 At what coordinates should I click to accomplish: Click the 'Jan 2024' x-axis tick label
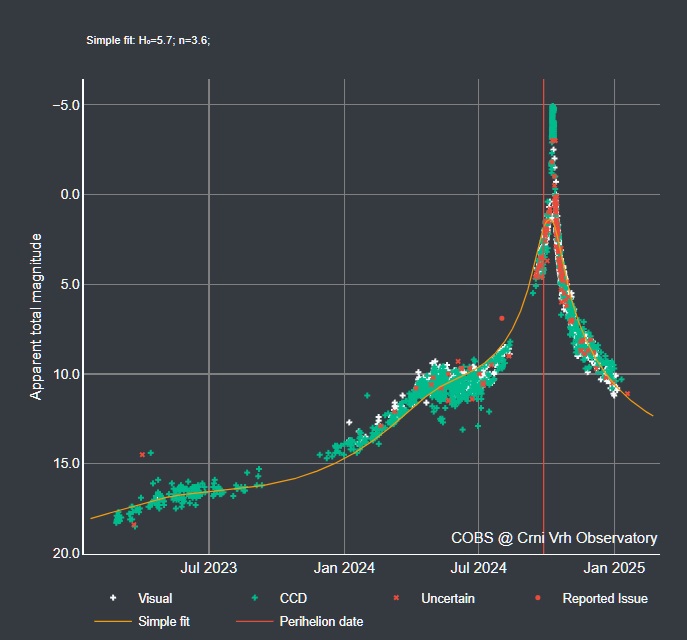(344, 568)
